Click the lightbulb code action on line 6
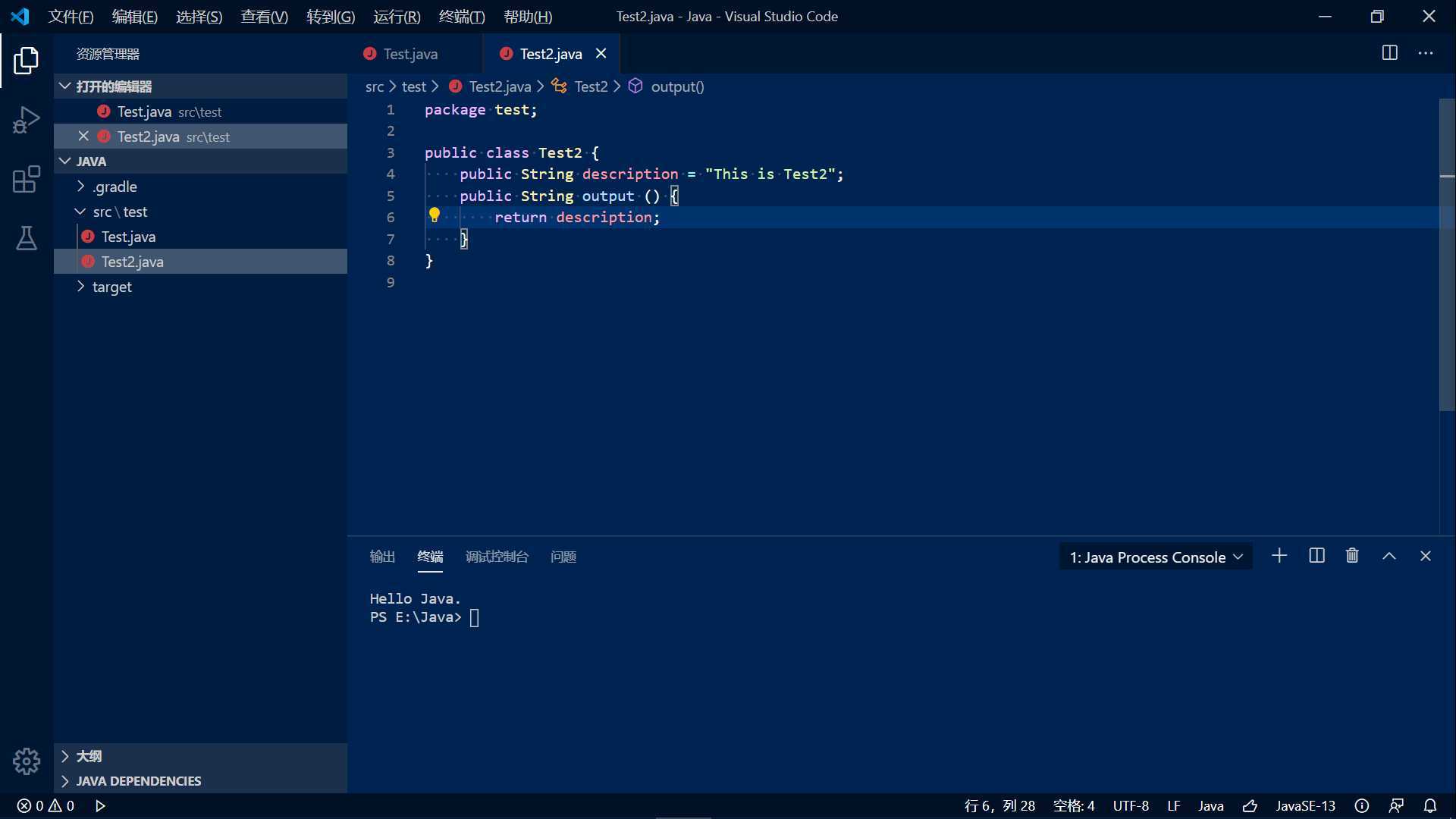Viewport: 1456px width, 819px height. [435, 215]
